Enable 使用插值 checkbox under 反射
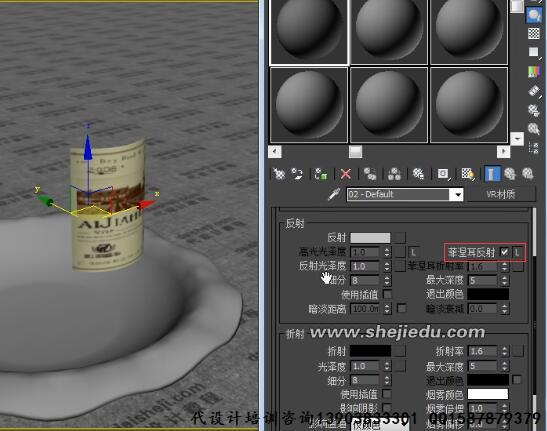 tap(387, 295)
